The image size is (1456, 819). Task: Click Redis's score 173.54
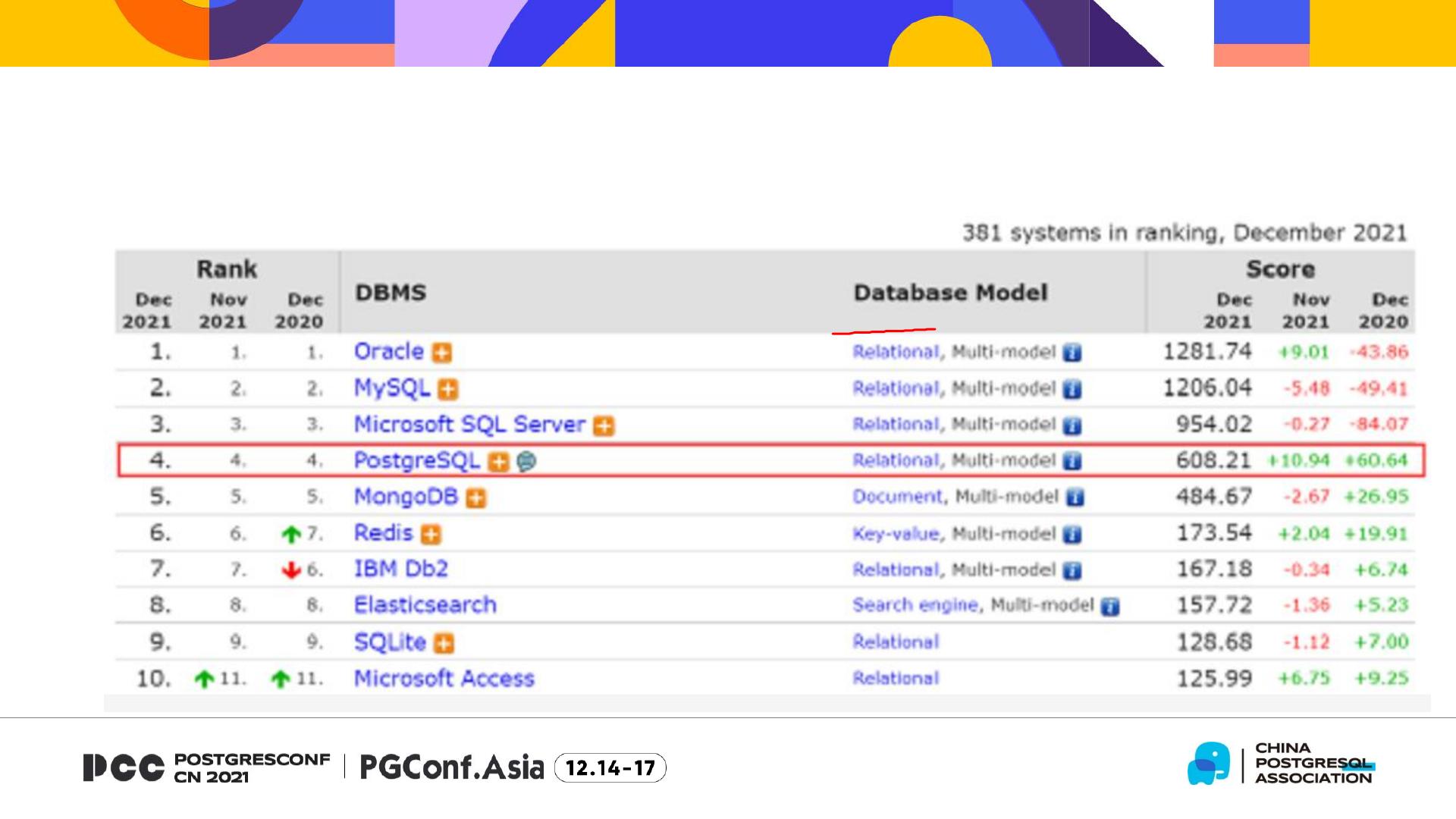click(1214, 533)
